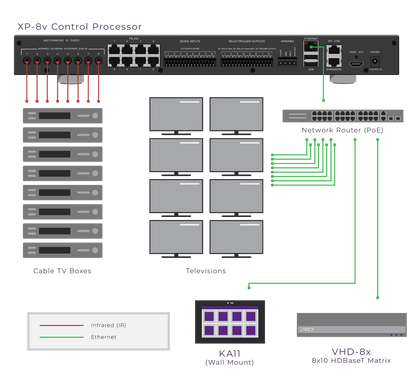Click the green endpoint dot above the router
This screenshot has height=378, width=416.
pos(323,100)
